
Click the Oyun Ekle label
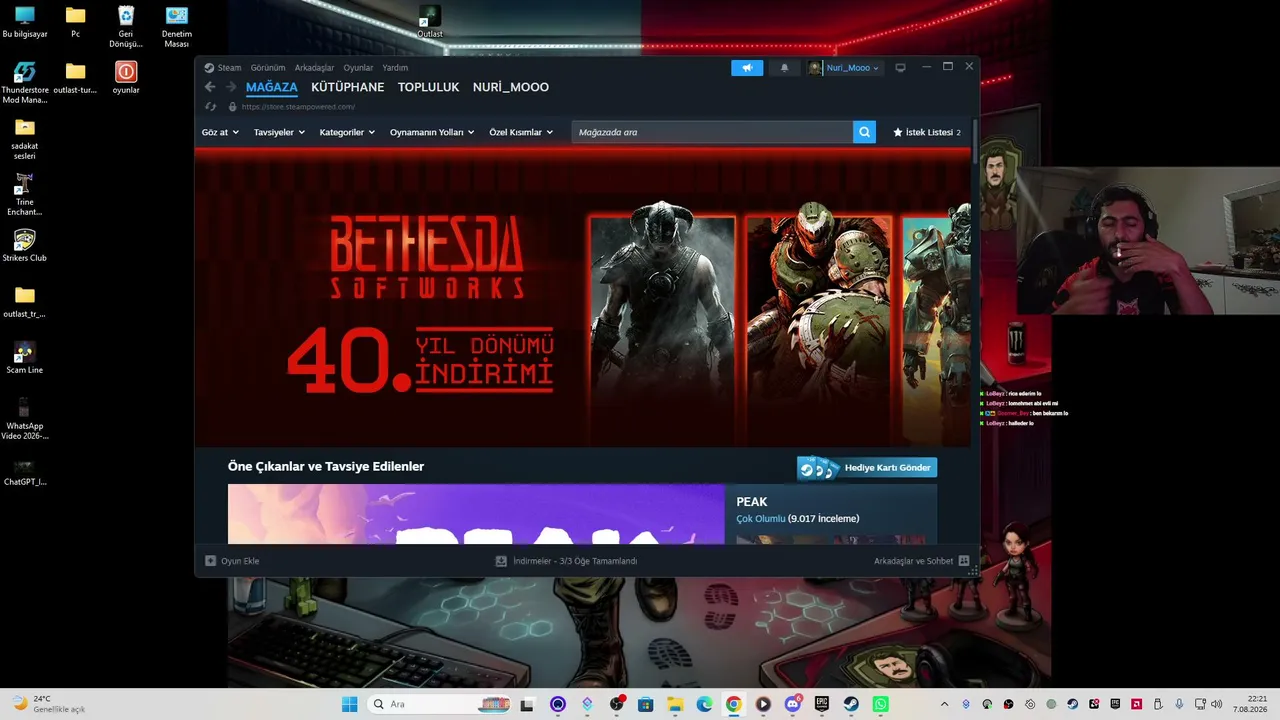(240, 561)
